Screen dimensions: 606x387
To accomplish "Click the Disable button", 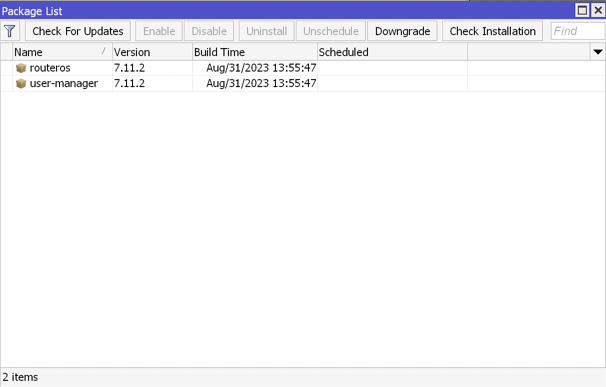I will [x=209, y=31].
